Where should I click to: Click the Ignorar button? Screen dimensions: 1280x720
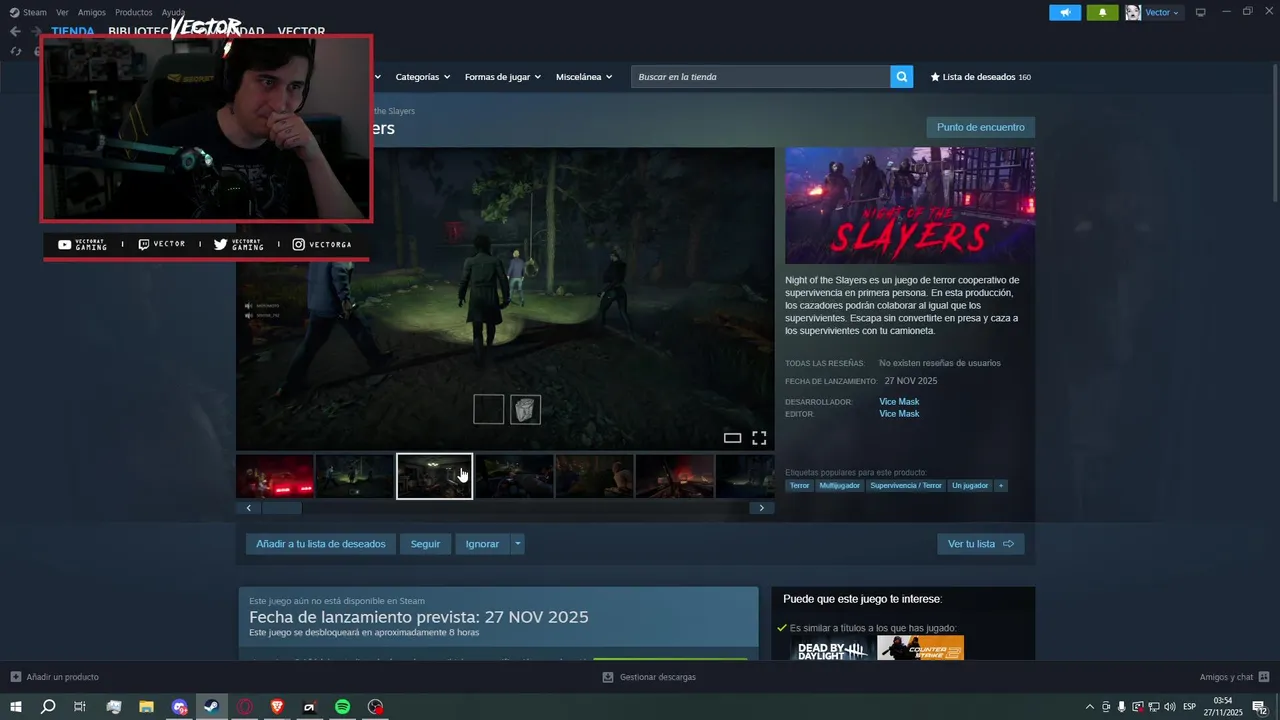(482, 544)
